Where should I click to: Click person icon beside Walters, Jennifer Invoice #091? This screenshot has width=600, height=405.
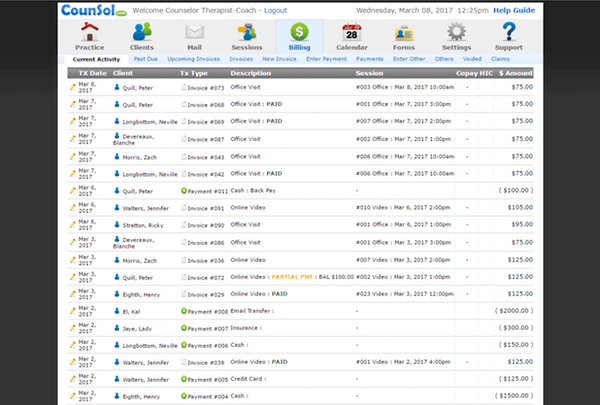[x=117, y=207]
